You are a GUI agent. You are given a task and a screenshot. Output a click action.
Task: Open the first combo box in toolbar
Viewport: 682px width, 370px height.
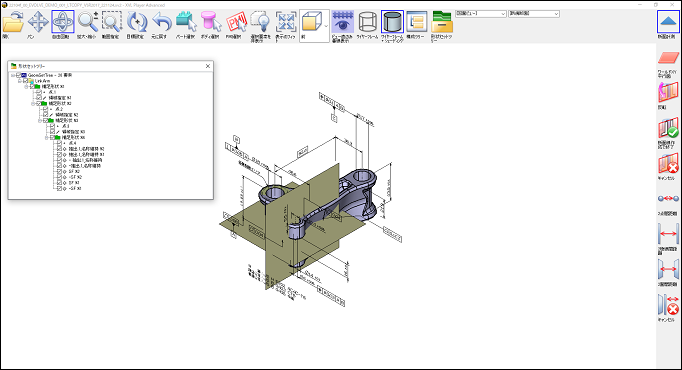pos(481,14)
